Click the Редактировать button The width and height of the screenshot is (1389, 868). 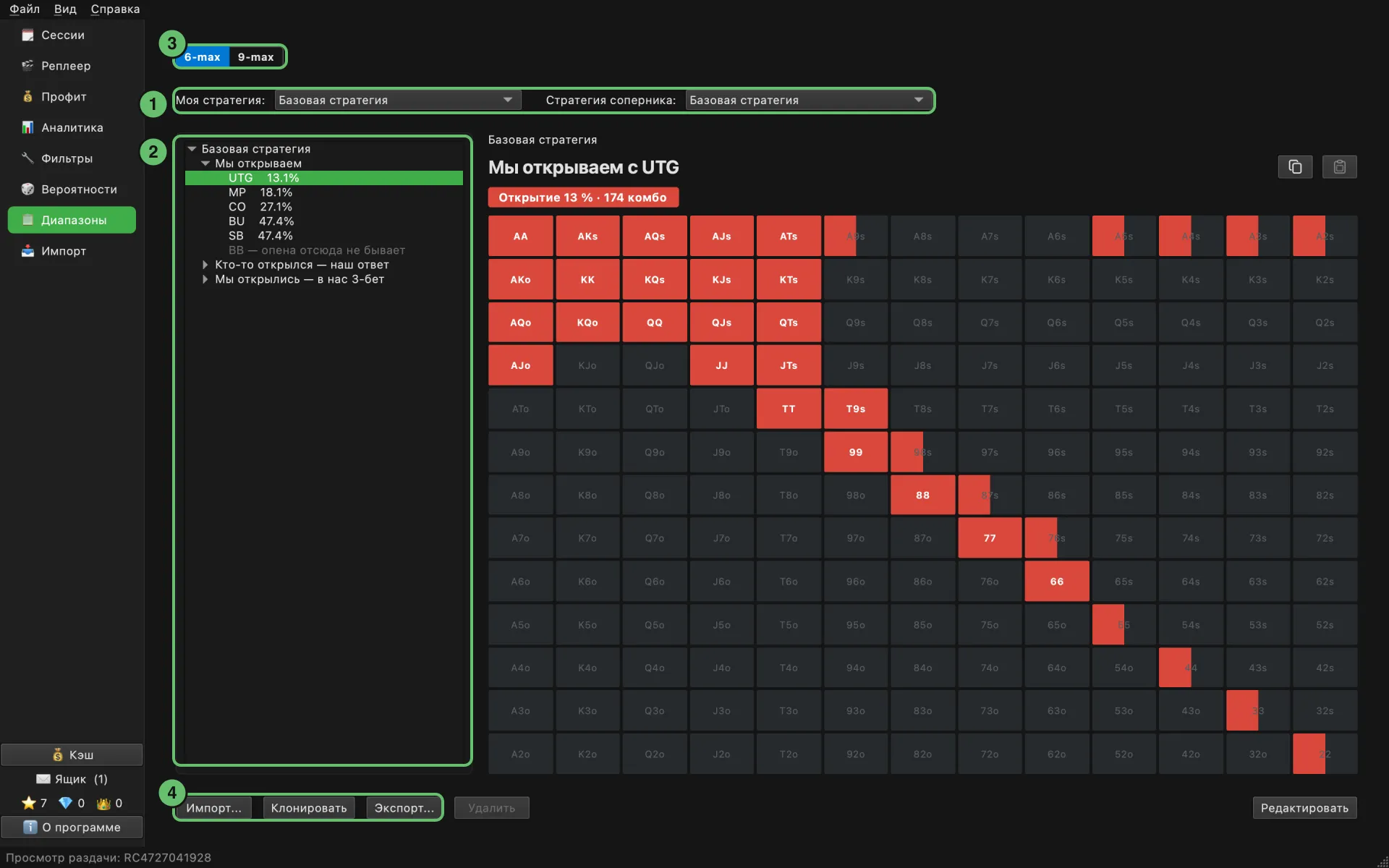tap(1304, 808)
